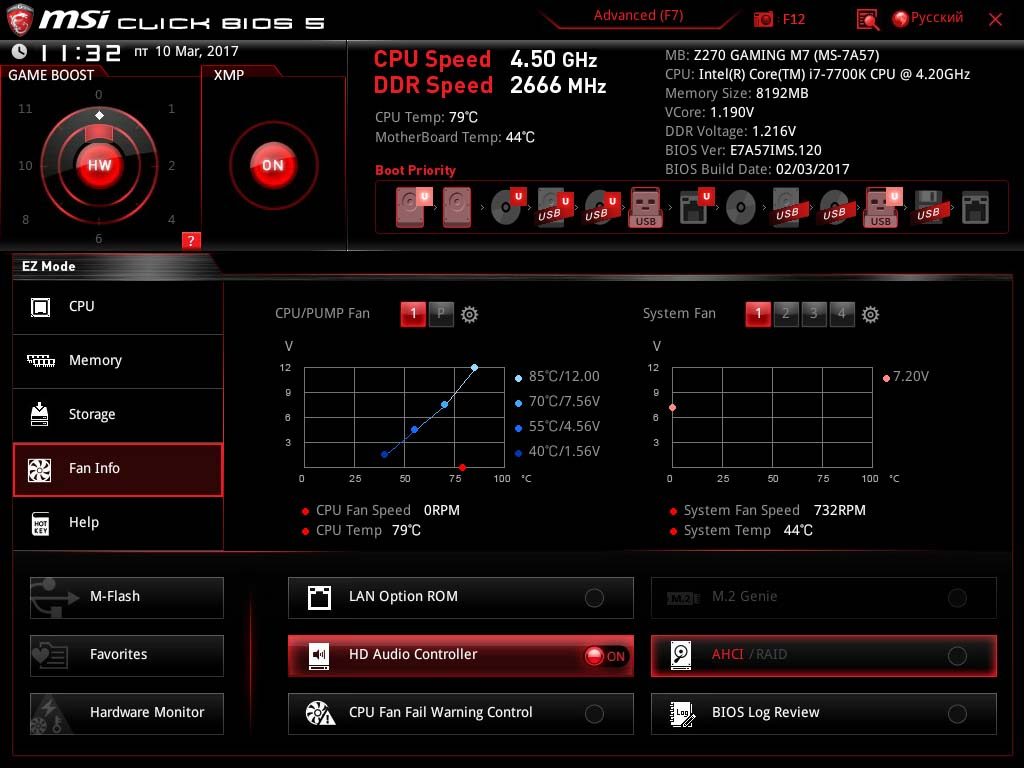The image size is (1024, 768).
Task: Open the Memory section
Action: (118, 361)
